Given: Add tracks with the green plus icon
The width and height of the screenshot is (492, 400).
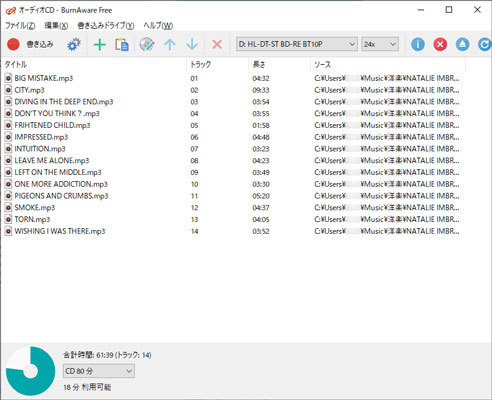Looking at the screenshot, I should pos(99,44).
